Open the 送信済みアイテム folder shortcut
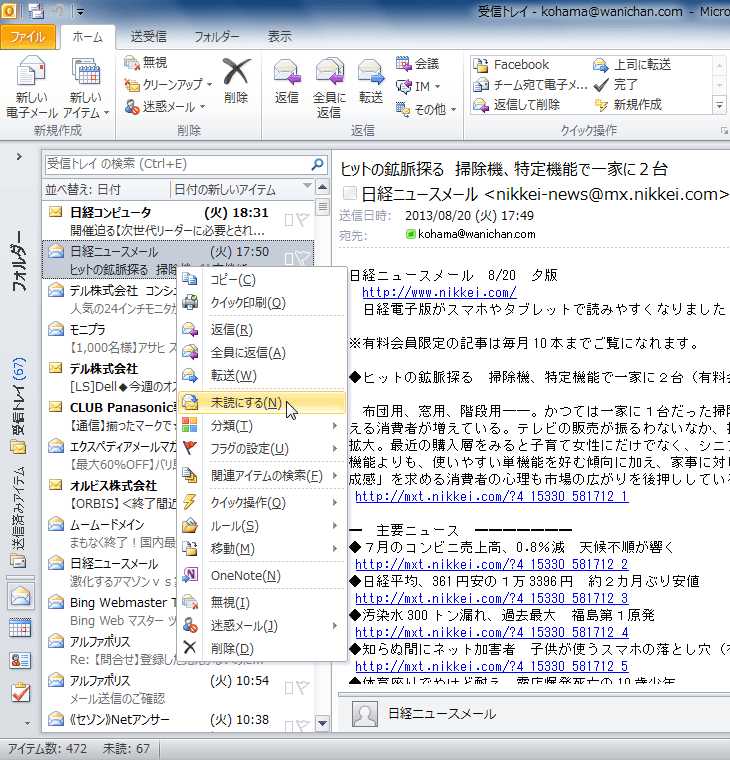This screenshot has width=730, height=760. click(x=19, y=517)
